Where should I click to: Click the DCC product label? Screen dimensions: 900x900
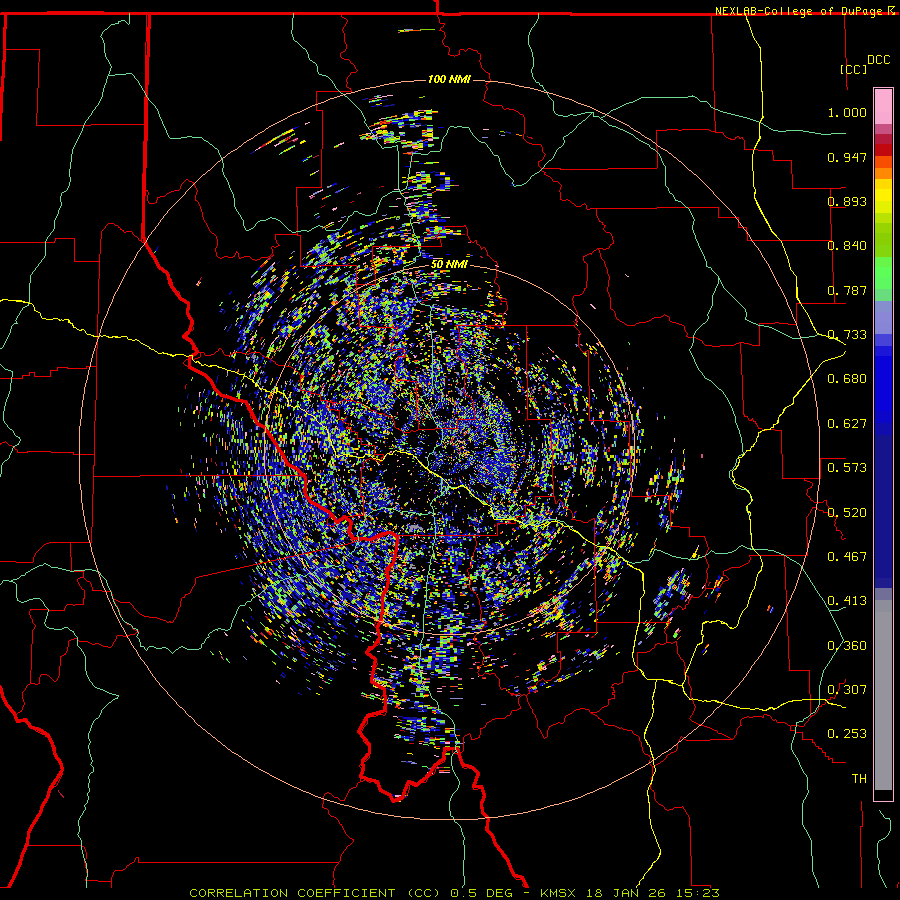pos(878,60)
